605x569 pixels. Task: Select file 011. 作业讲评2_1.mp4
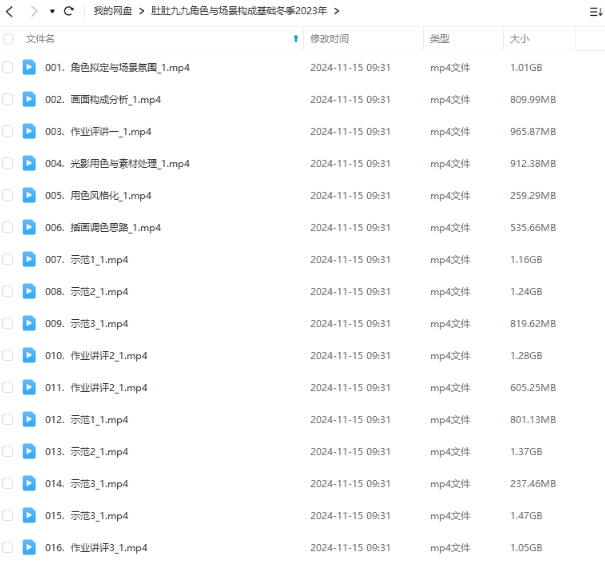coord(96,388)
